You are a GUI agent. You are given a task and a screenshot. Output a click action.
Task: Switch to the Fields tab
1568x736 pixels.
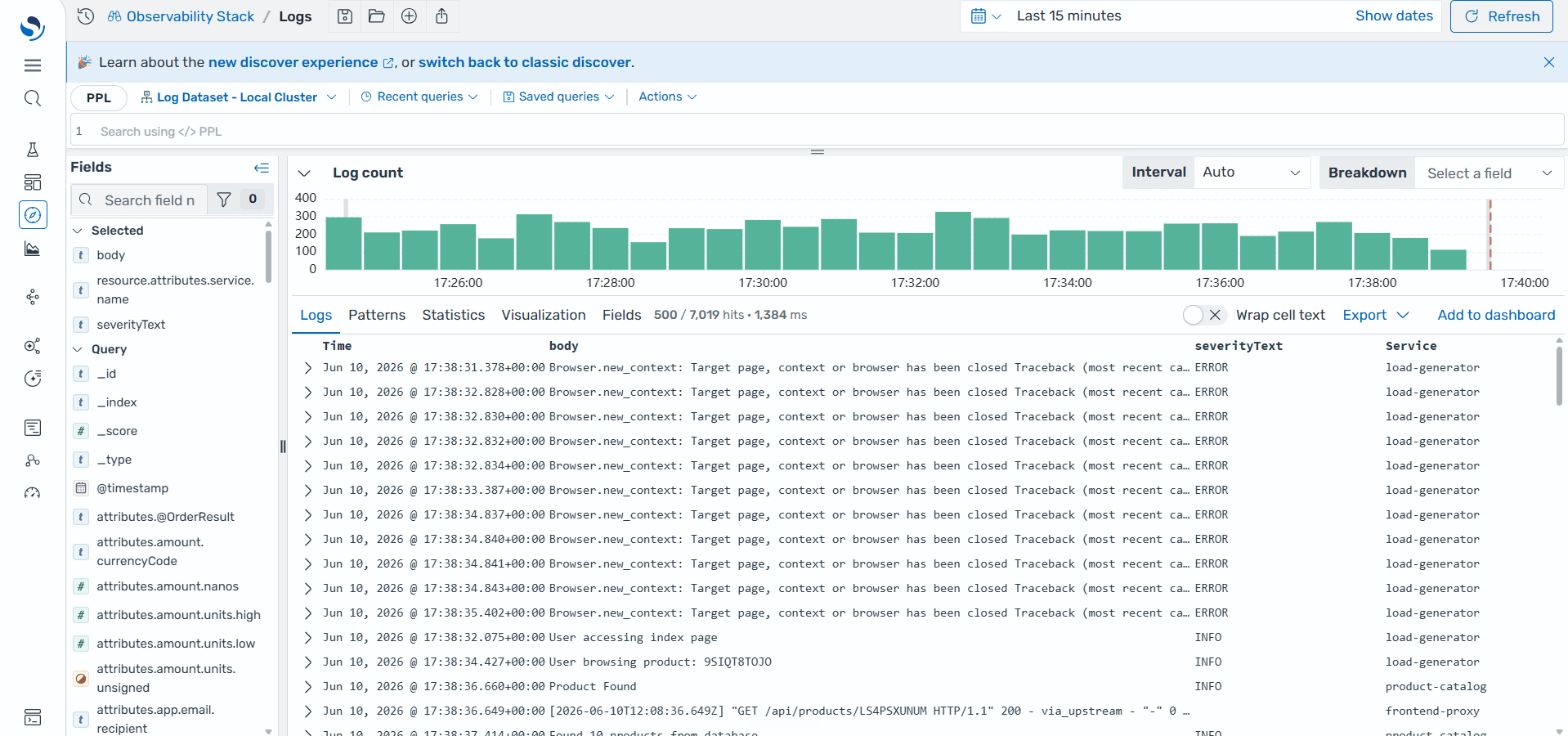[x=622, y=315]
